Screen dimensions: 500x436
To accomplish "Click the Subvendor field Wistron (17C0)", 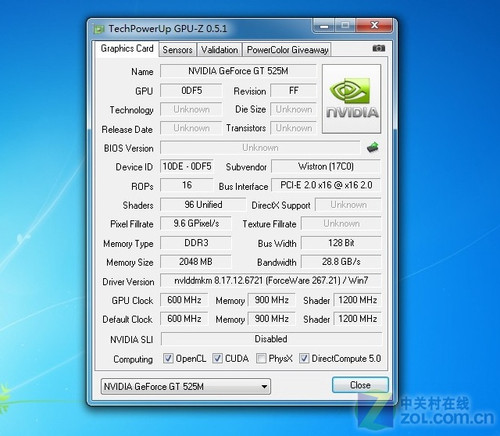I will pos(326,166).
